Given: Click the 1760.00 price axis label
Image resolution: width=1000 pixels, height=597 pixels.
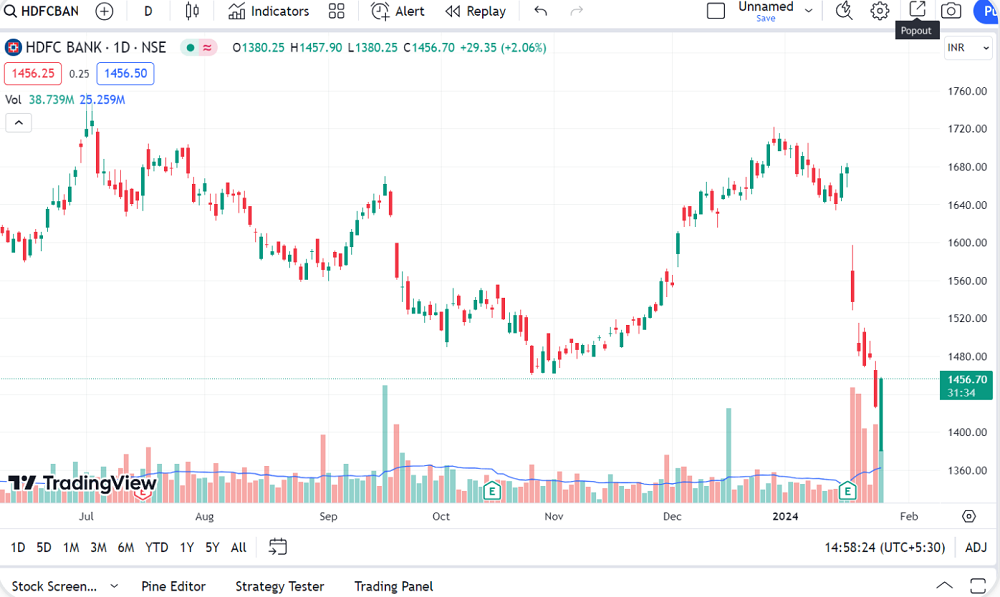Looking at the screenshot, I should [967, 91].
